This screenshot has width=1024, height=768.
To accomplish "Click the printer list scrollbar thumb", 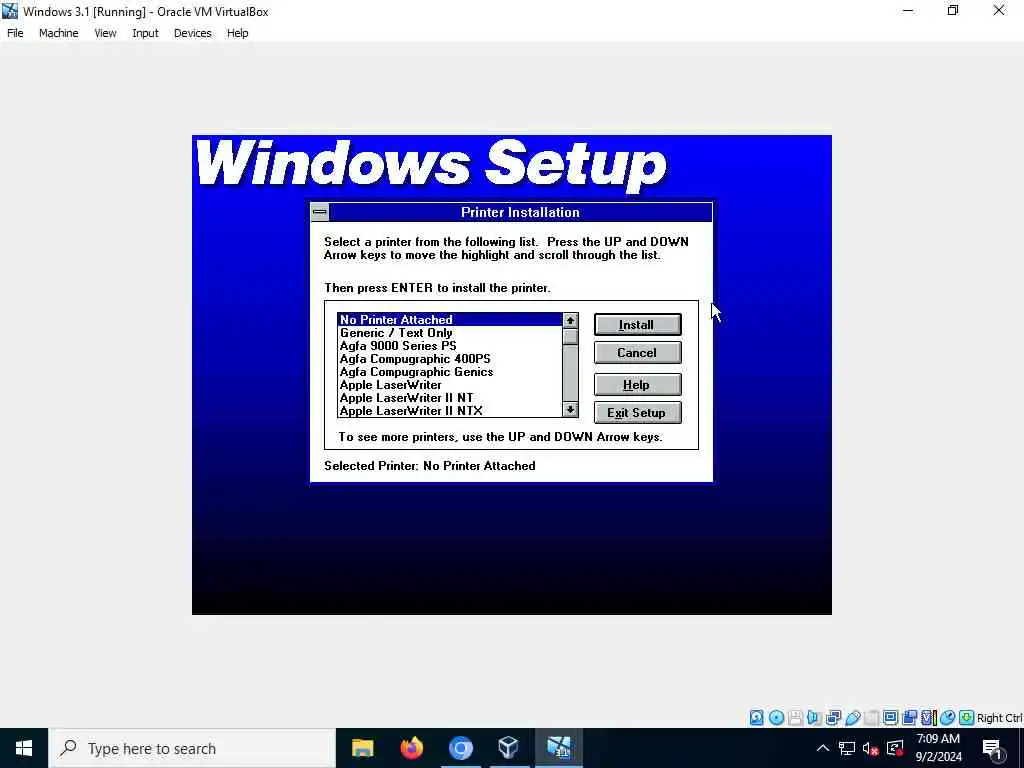I will point(570,336).
